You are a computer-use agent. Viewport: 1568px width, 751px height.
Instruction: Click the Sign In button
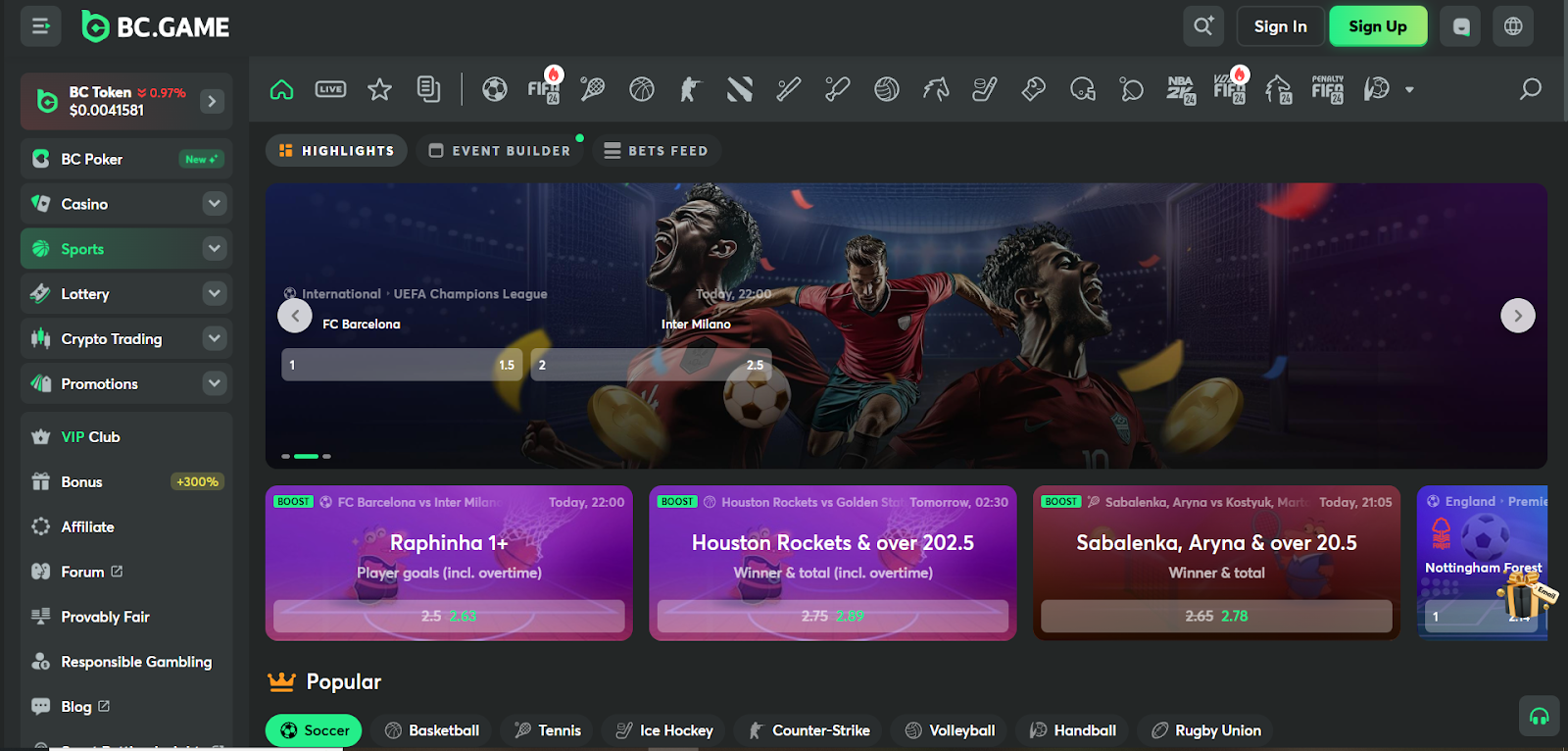[x=1280, y=26]
